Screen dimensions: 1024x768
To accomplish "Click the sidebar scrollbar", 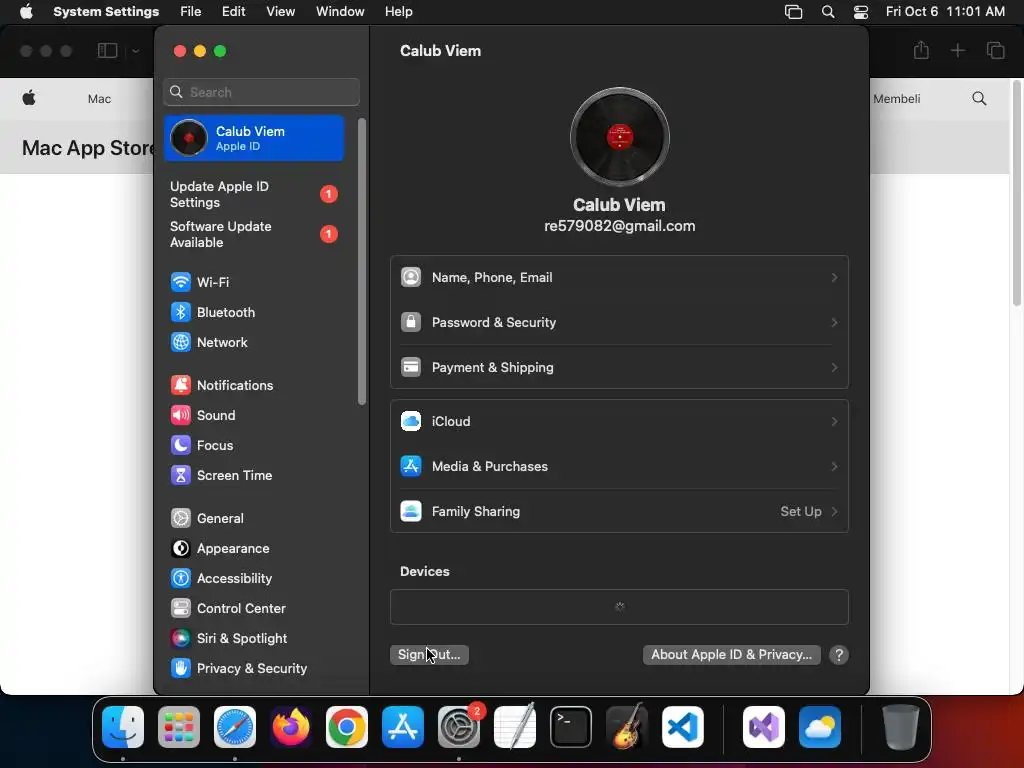I will point(362,261).
